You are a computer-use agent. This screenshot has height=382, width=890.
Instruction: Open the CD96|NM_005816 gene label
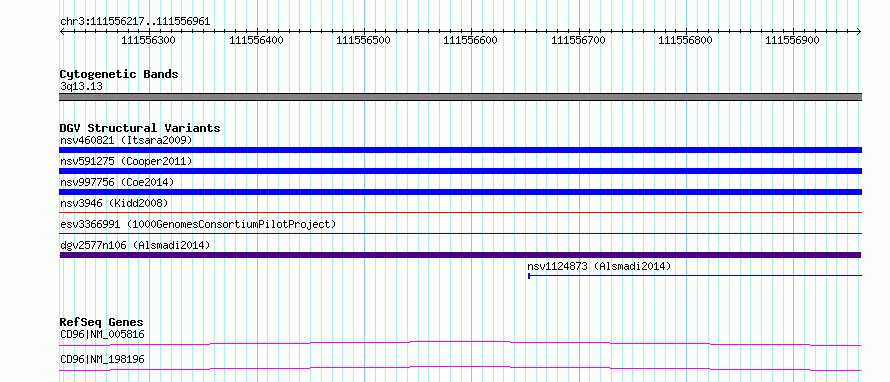click(x=102, y=334)
